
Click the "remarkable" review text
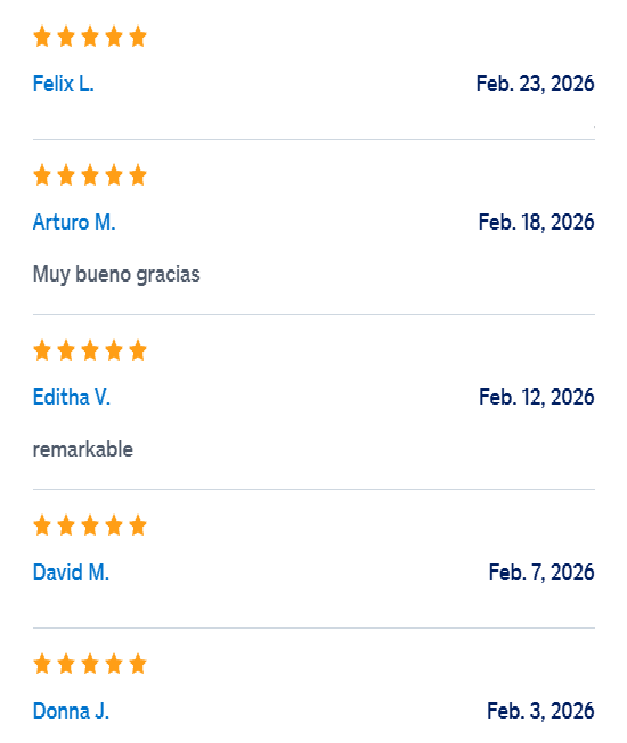(83, 450)
